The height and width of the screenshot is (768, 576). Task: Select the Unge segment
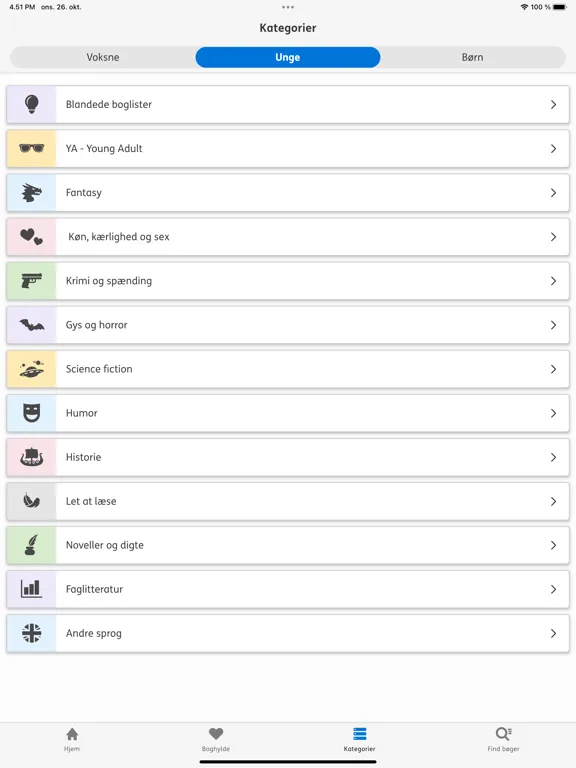click(x=288, y=57)
